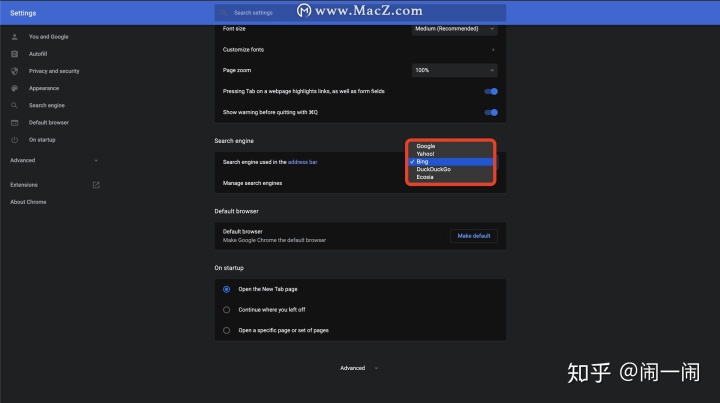Expand the Advanced section in sidebar
This screenshot has width=720, height=403.
coord(54,160)
